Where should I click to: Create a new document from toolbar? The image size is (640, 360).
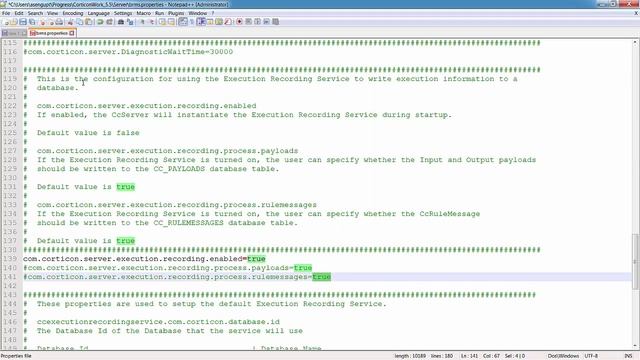7,22
